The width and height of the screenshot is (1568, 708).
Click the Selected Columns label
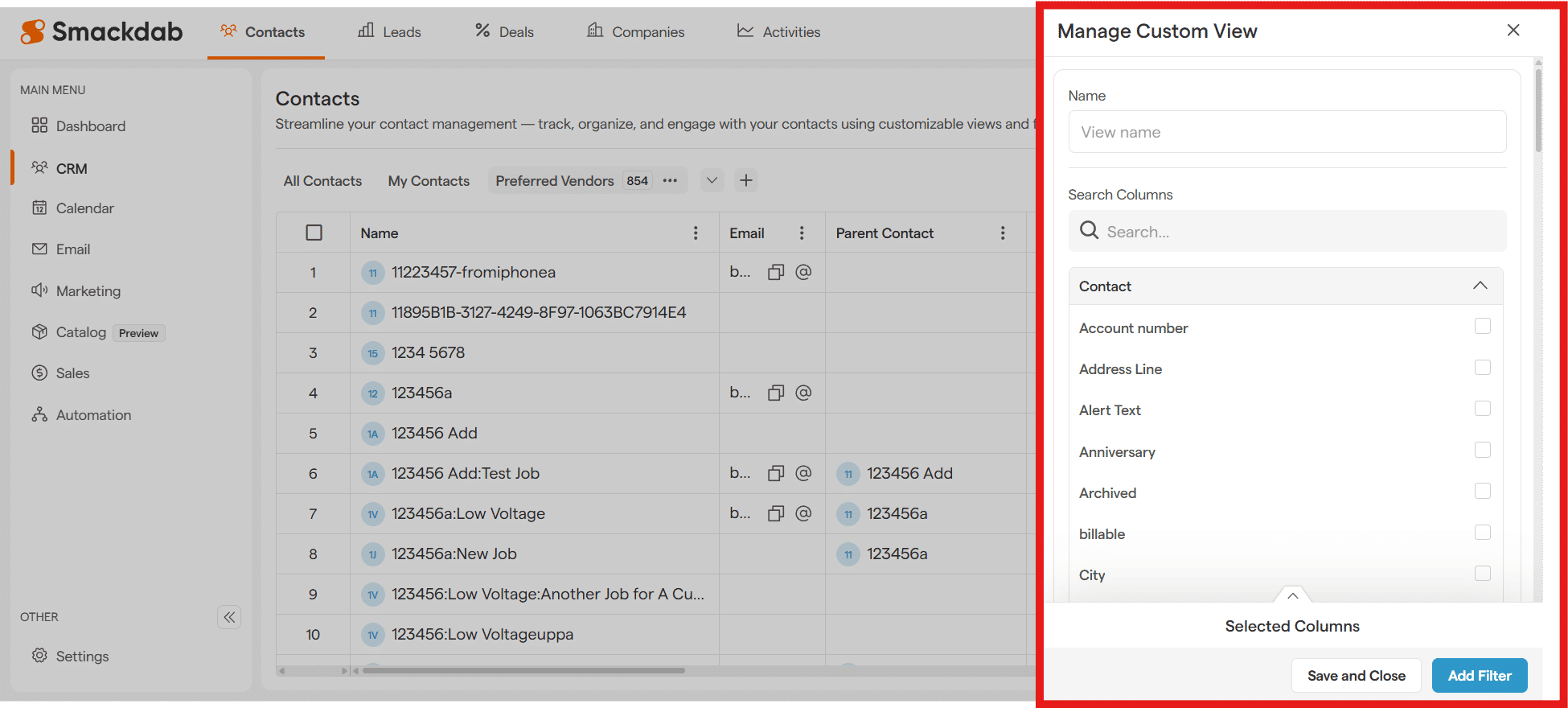1292,626
